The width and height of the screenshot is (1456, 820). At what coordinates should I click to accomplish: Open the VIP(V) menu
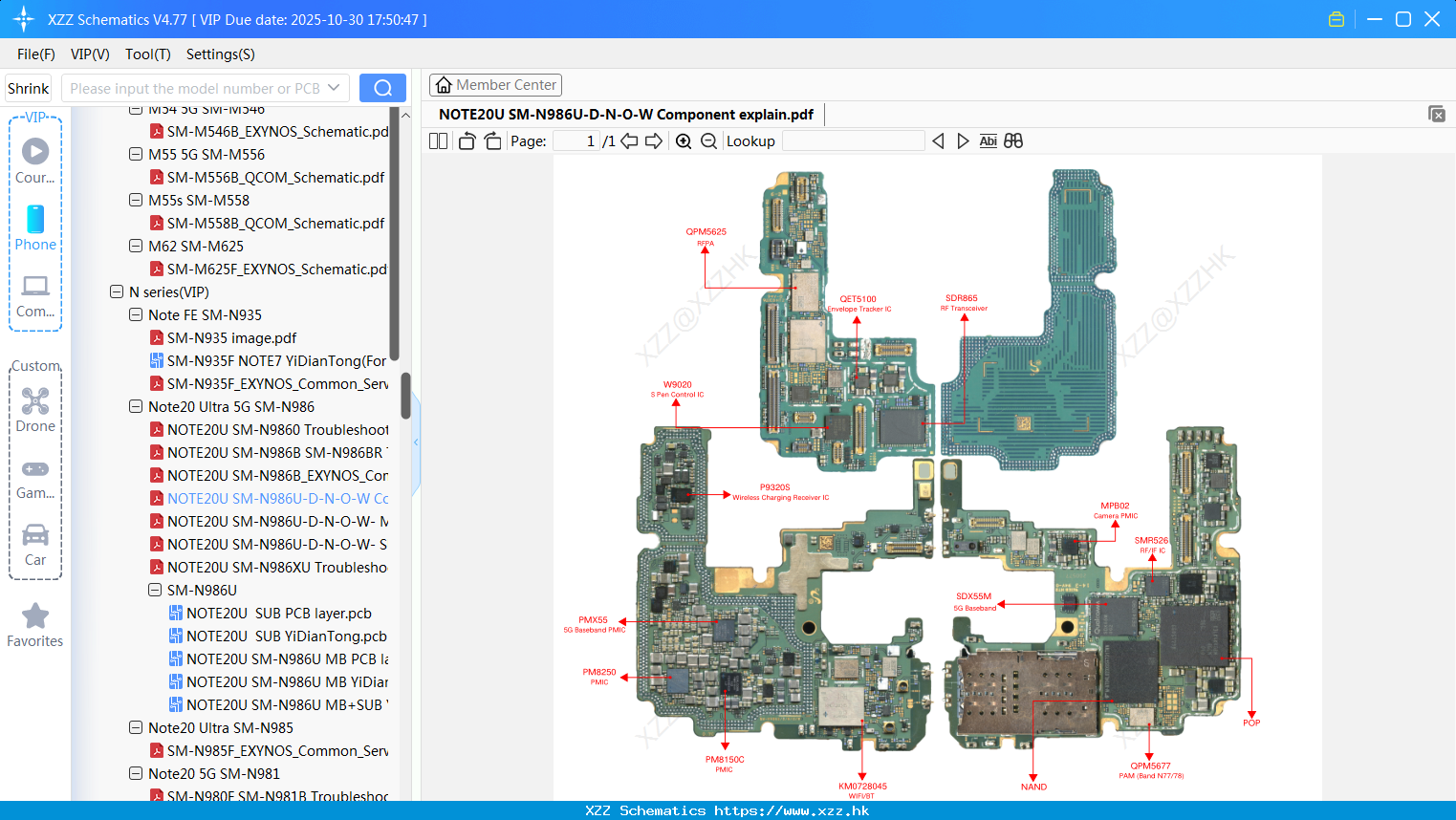tap(90, 54)
